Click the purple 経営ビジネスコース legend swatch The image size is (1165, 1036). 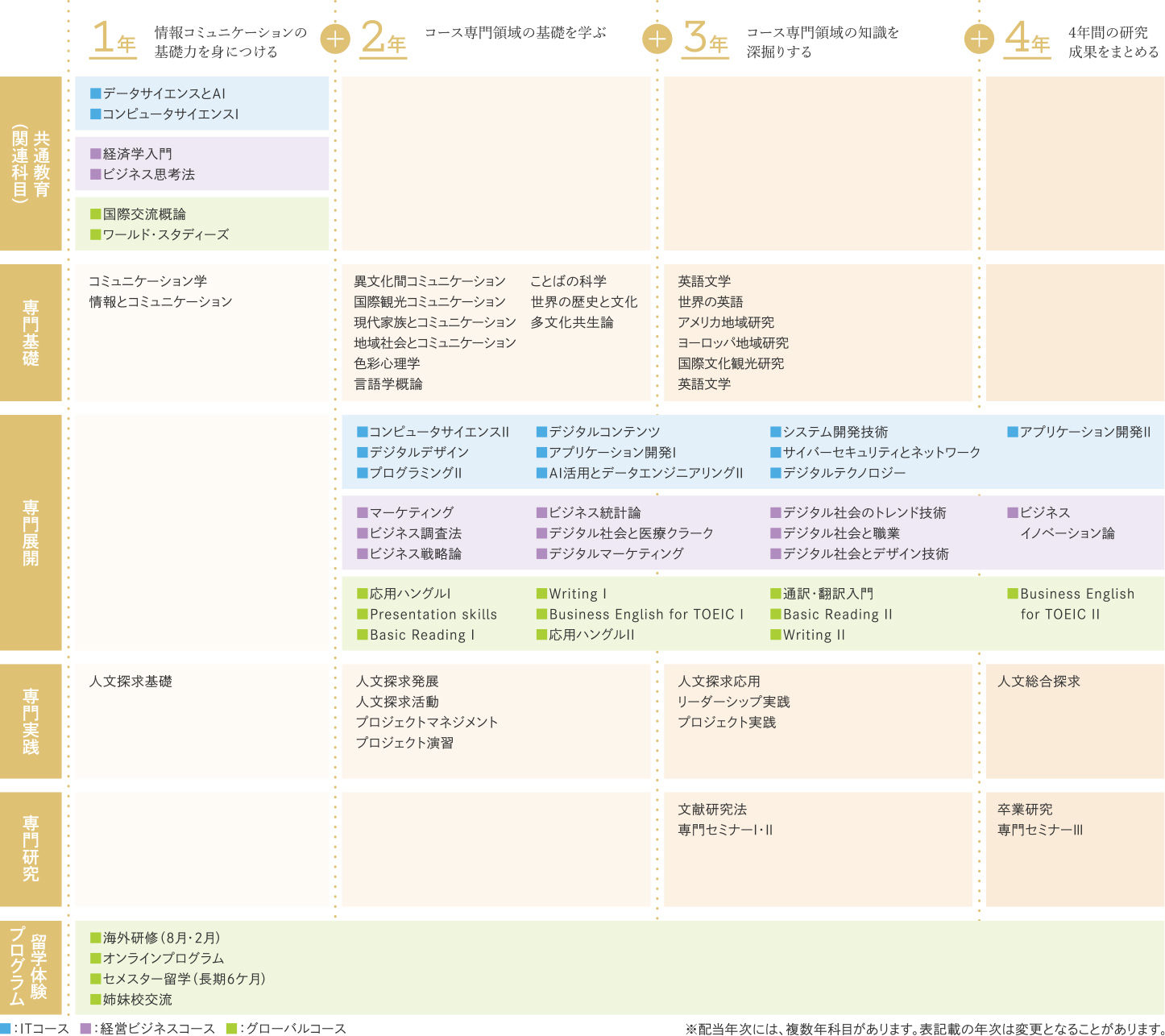point(85,1029)
